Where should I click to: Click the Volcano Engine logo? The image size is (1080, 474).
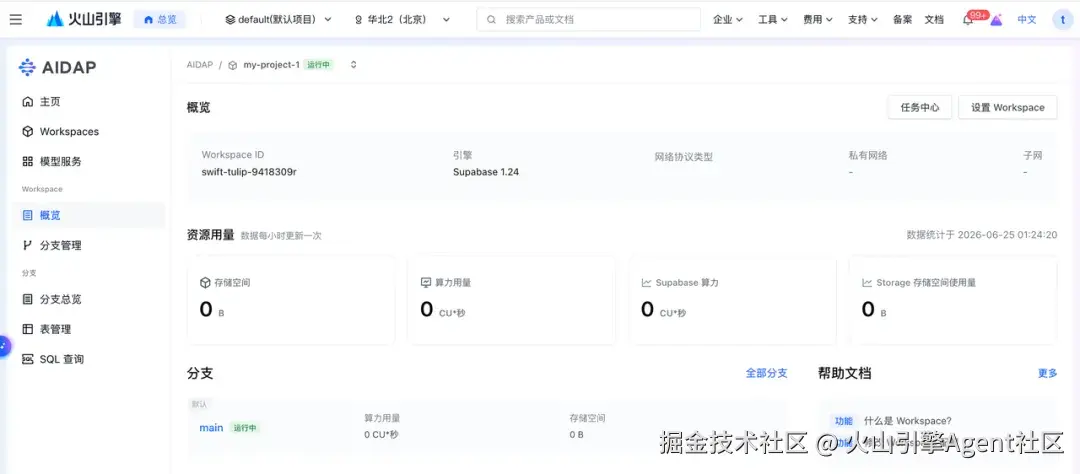pos(84,19)
